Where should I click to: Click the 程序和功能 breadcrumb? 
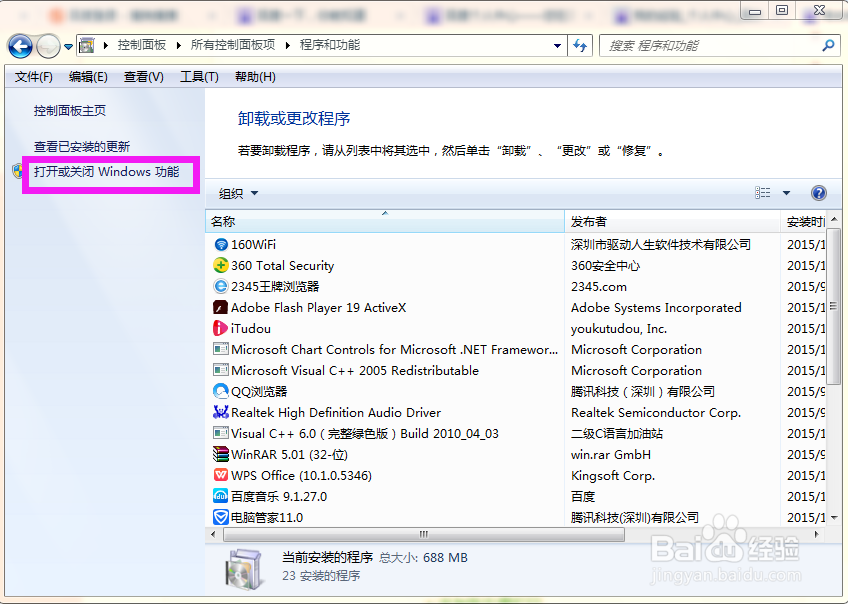click(x=330, y=45)
